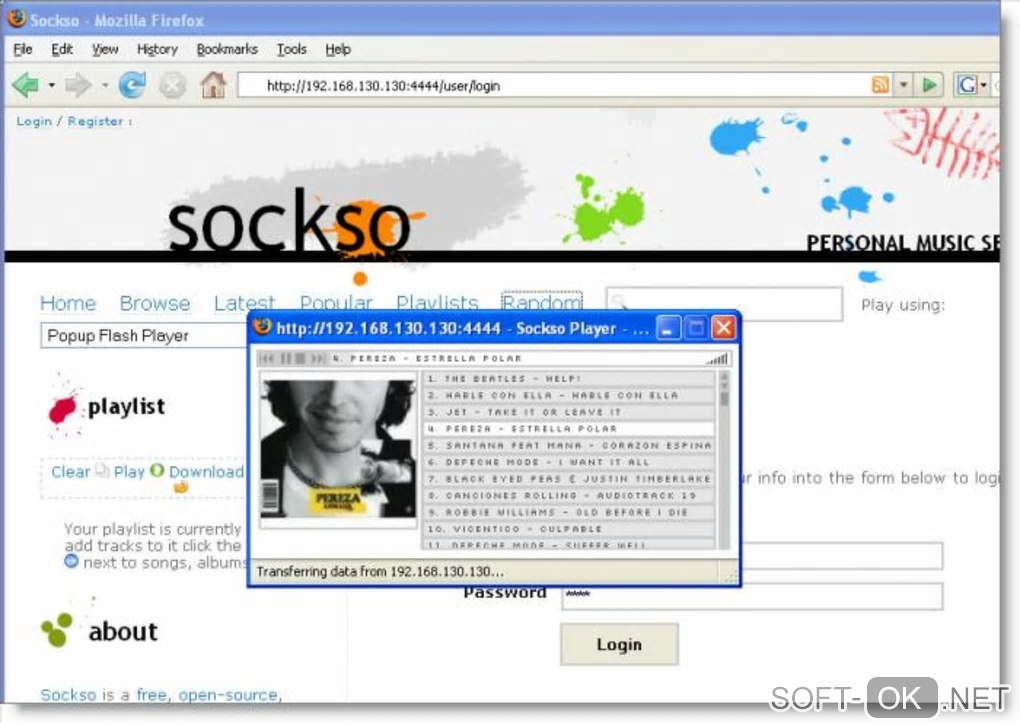Open the View menu
This screenshot has height=723, width=1020.
pos(105,49)
